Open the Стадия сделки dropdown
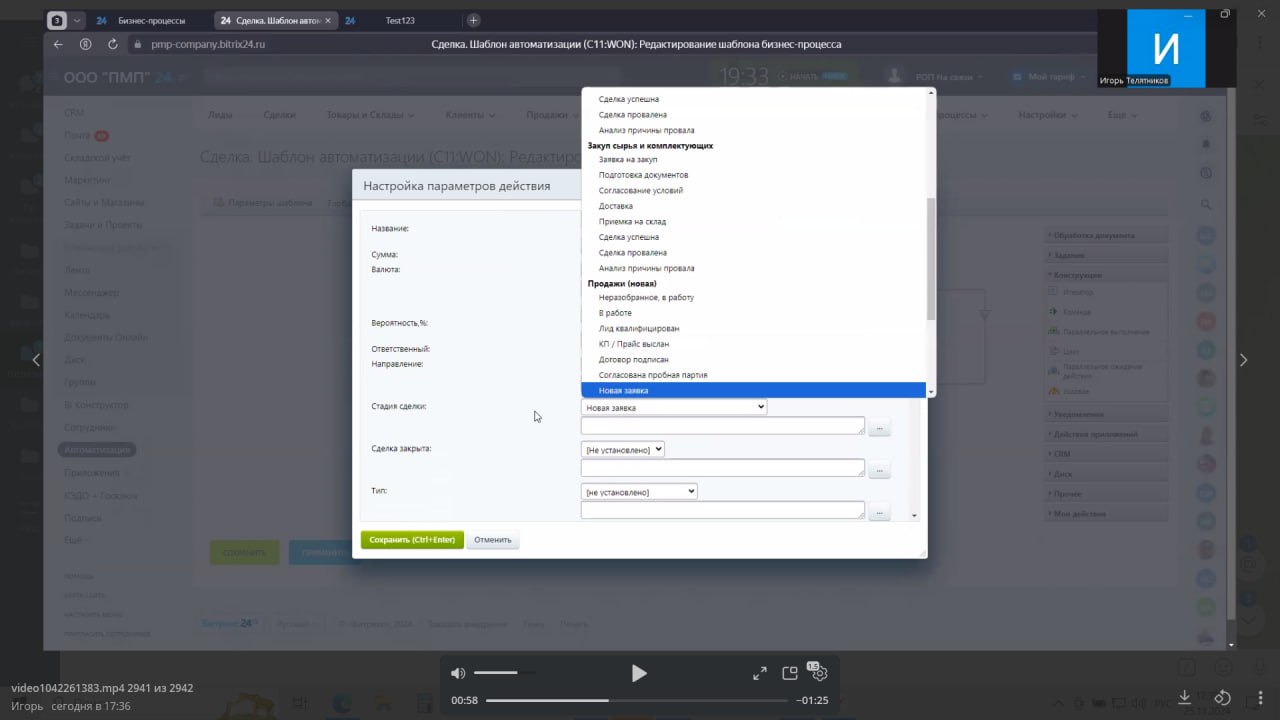This screenshot has width=1280, height=720. pos(674,407)
